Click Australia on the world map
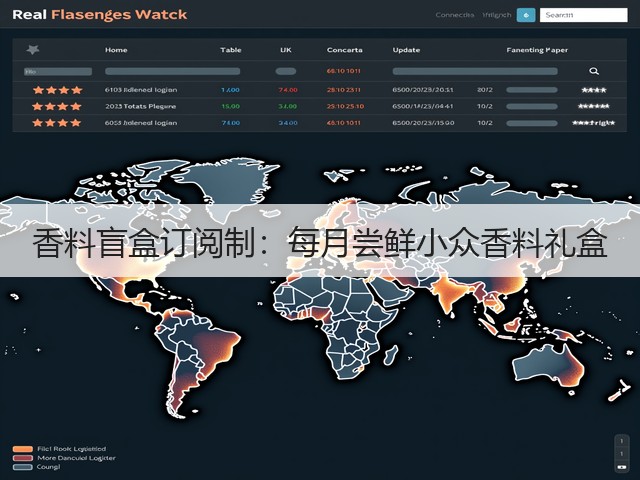The image size is (640, 480). pos(549,365)
